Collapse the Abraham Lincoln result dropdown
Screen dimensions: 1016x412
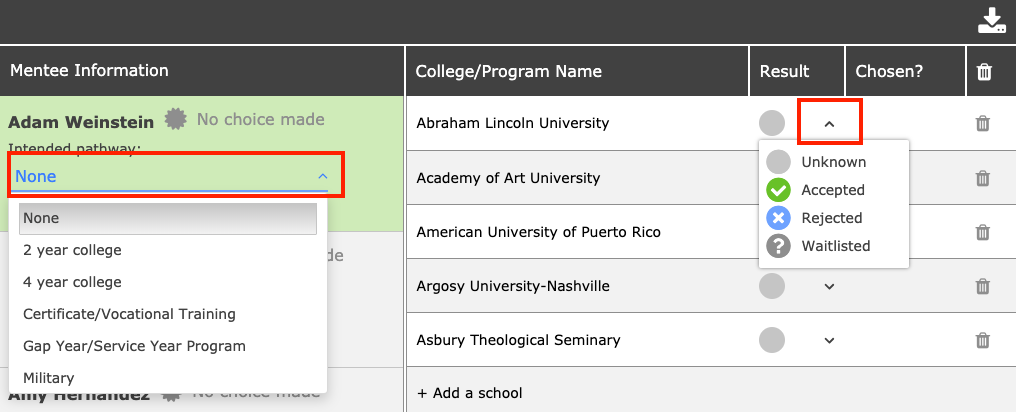click(829, 124)
